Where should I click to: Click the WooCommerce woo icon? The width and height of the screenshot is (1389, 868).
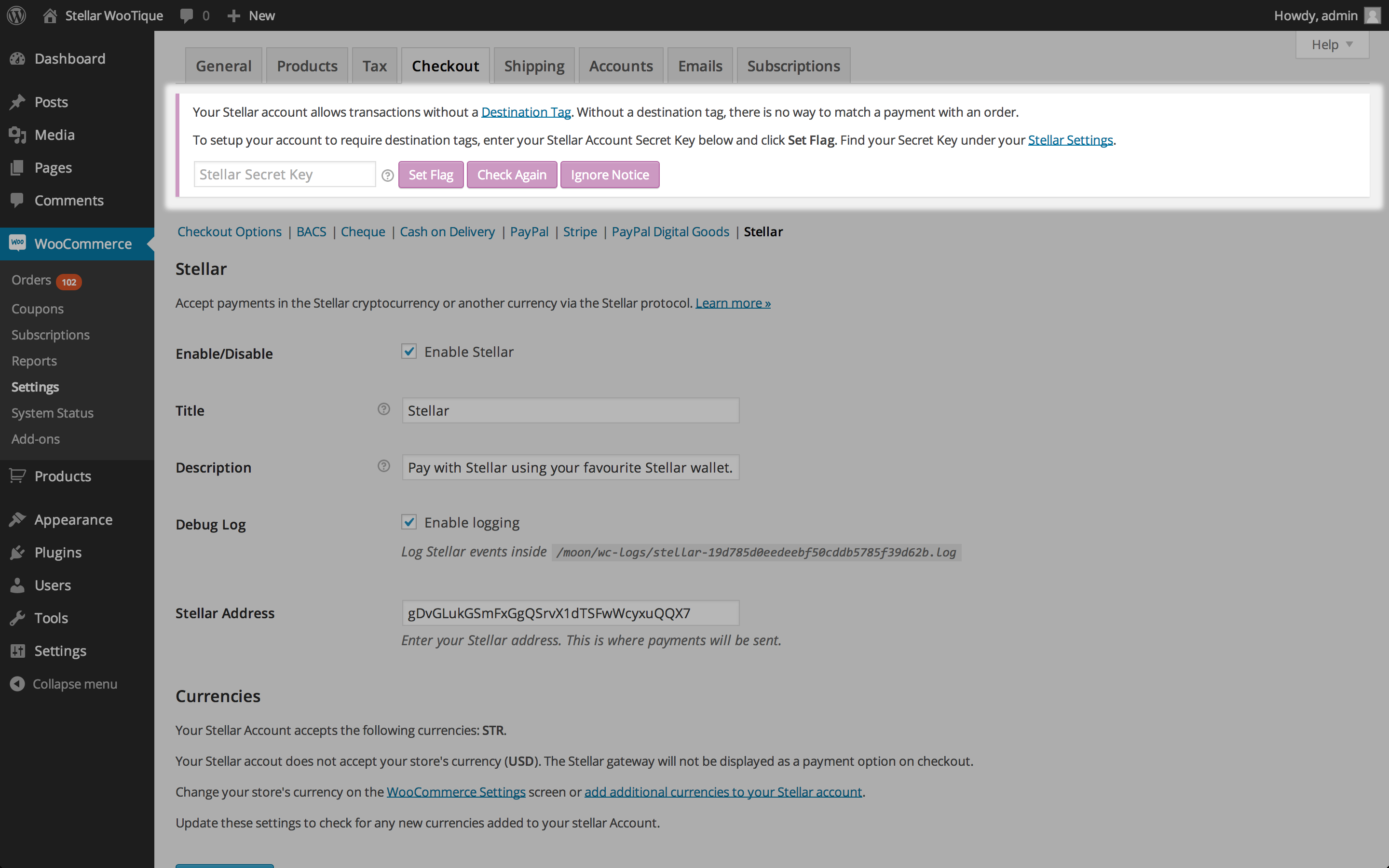(x=18, y=243)
